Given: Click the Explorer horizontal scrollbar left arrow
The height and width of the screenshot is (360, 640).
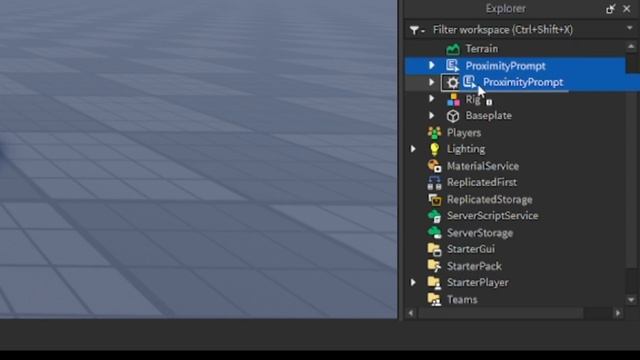Looking at the screenshot, I should pos(411,313).
